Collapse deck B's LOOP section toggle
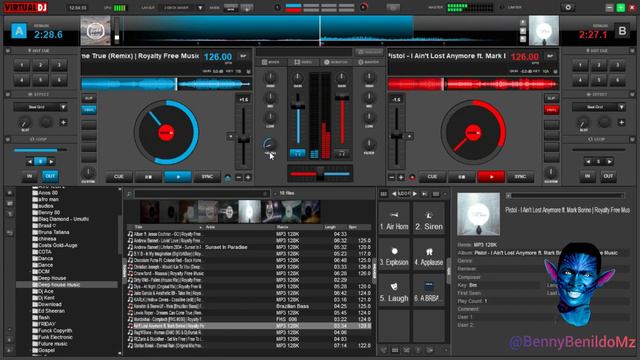This screenshot has width=640, height=360. coord(632,139)
